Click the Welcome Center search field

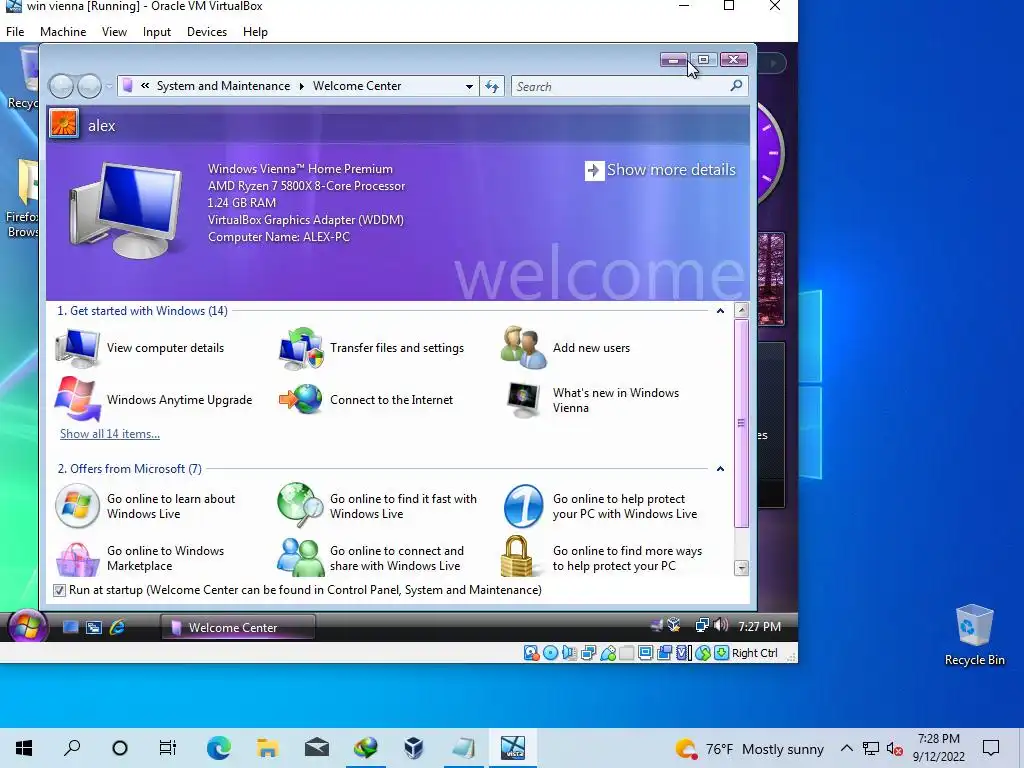pos(630,86)
